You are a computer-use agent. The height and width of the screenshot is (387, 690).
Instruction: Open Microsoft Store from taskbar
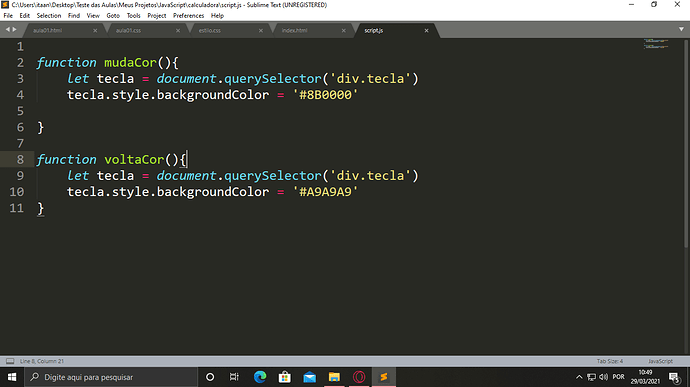(285, 377)
